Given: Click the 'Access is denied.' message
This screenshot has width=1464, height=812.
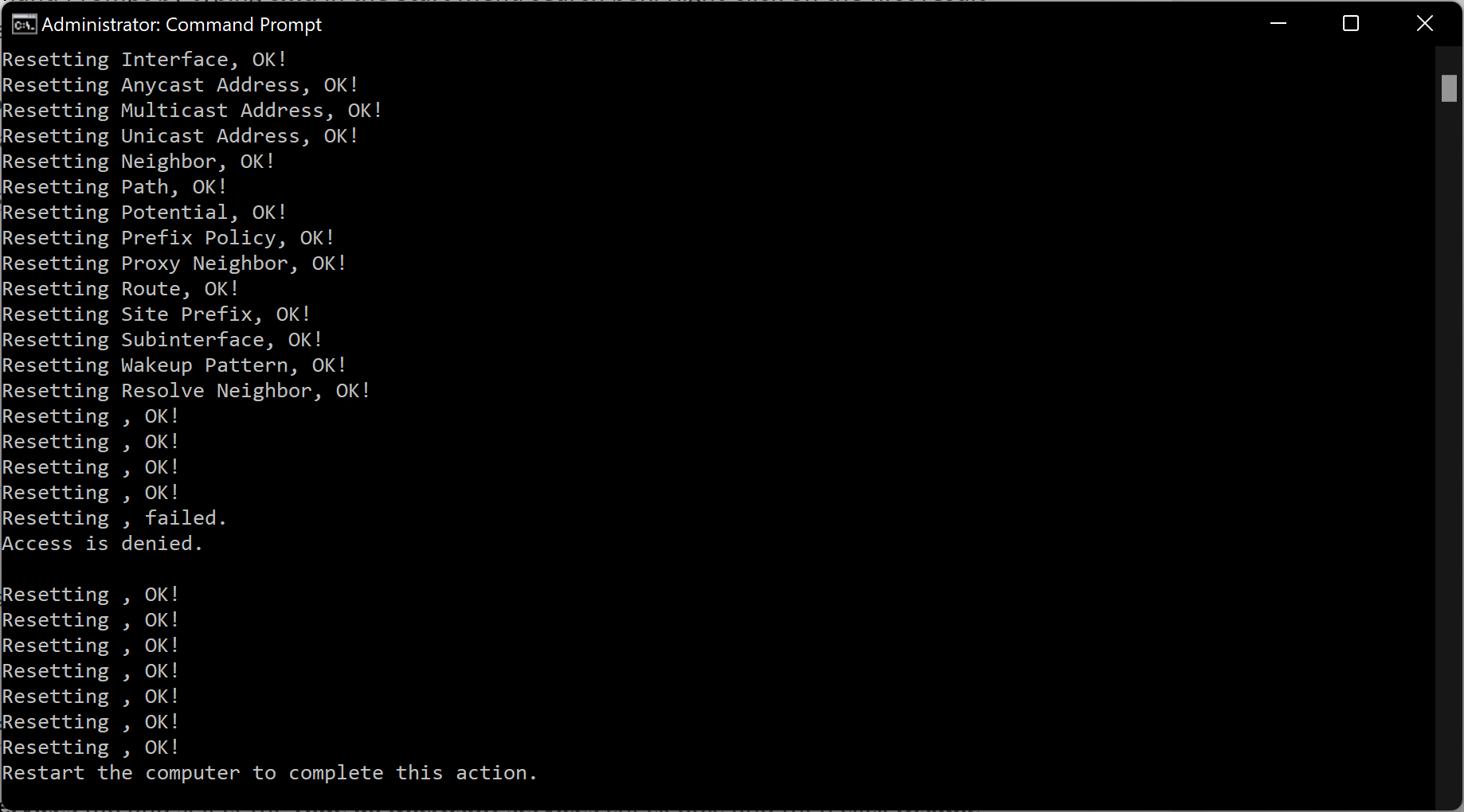Looking at the screenshot, I should click(x=103, y=544).
